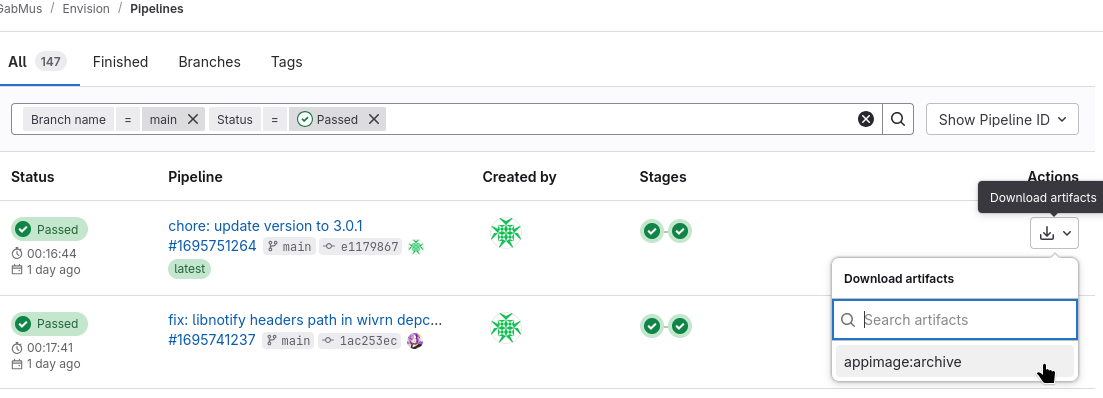This screenshot has width=1103, height=398.
Task: Open the Show Pipeline ID dropdown
Action: pos(1002,120)
